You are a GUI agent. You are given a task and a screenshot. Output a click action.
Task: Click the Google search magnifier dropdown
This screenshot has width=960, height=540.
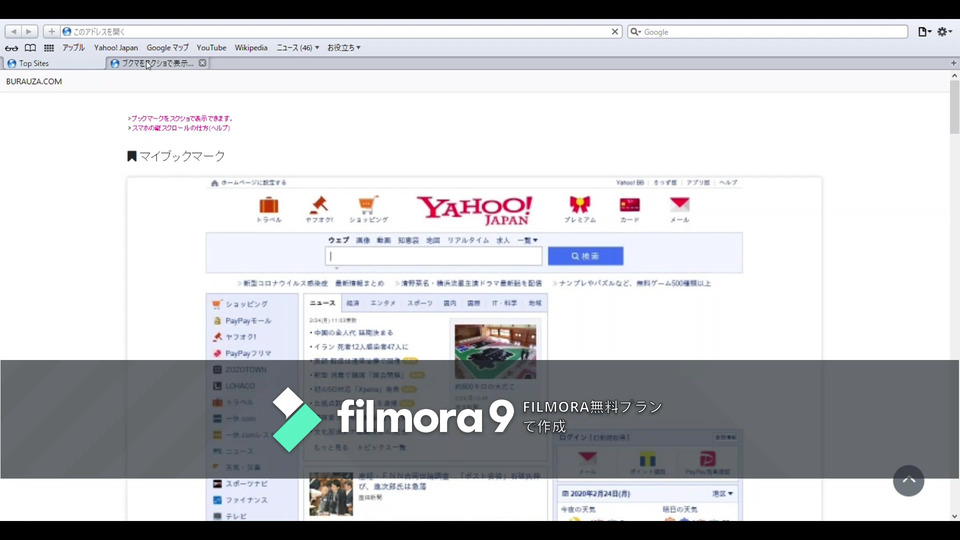pyautogui.click(x=636, y=32)
